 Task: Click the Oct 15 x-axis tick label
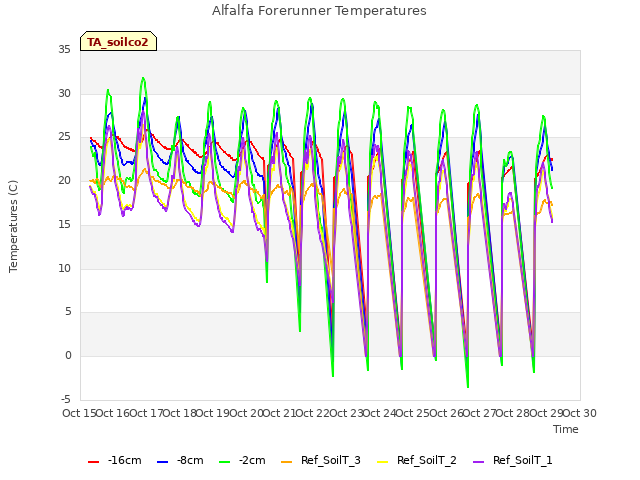[79, 413]
